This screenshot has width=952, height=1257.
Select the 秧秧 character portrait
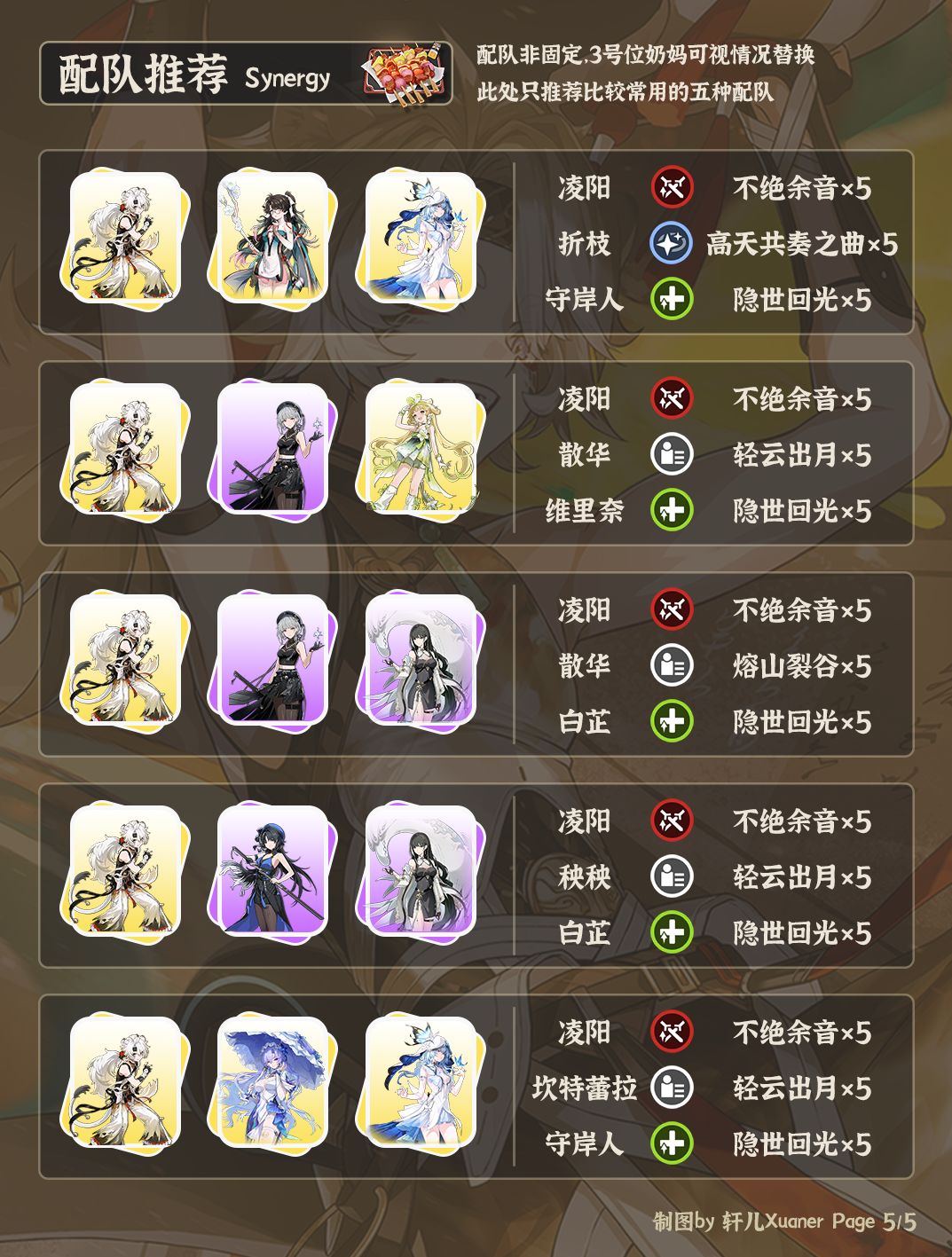click(273, 870)
